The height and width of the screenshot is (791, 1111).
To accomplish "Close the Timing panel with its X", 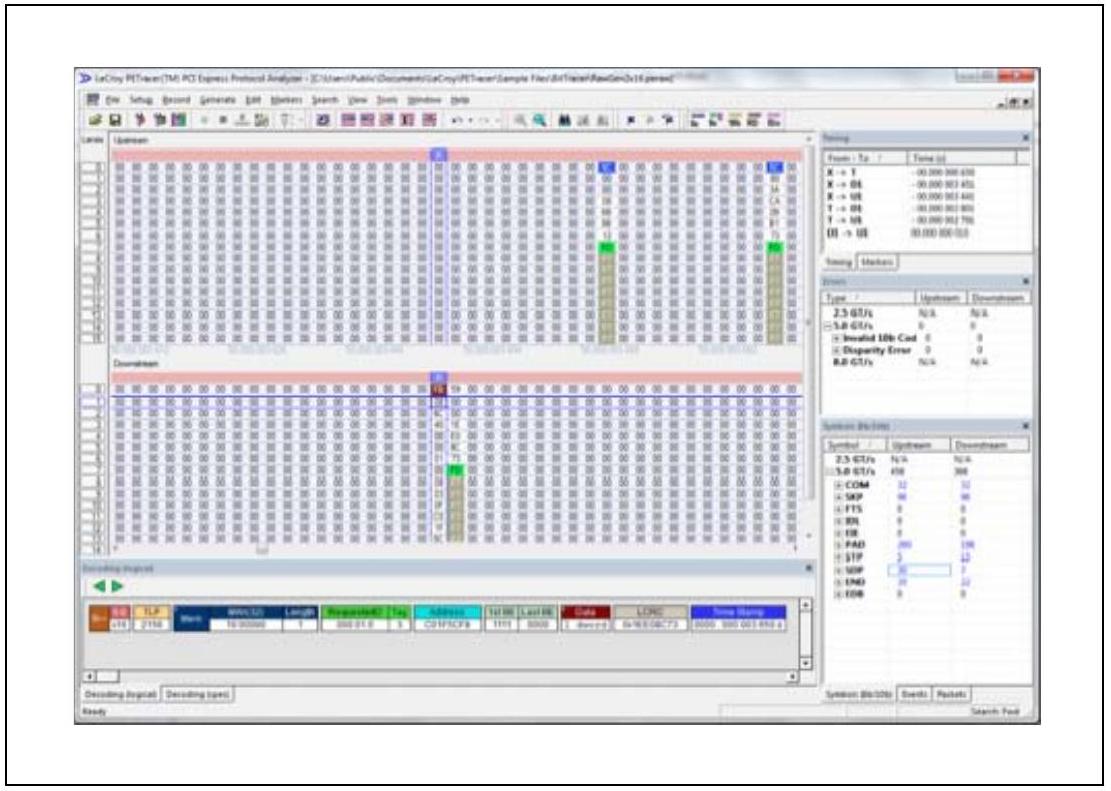I will click(x=1025, y=138).
